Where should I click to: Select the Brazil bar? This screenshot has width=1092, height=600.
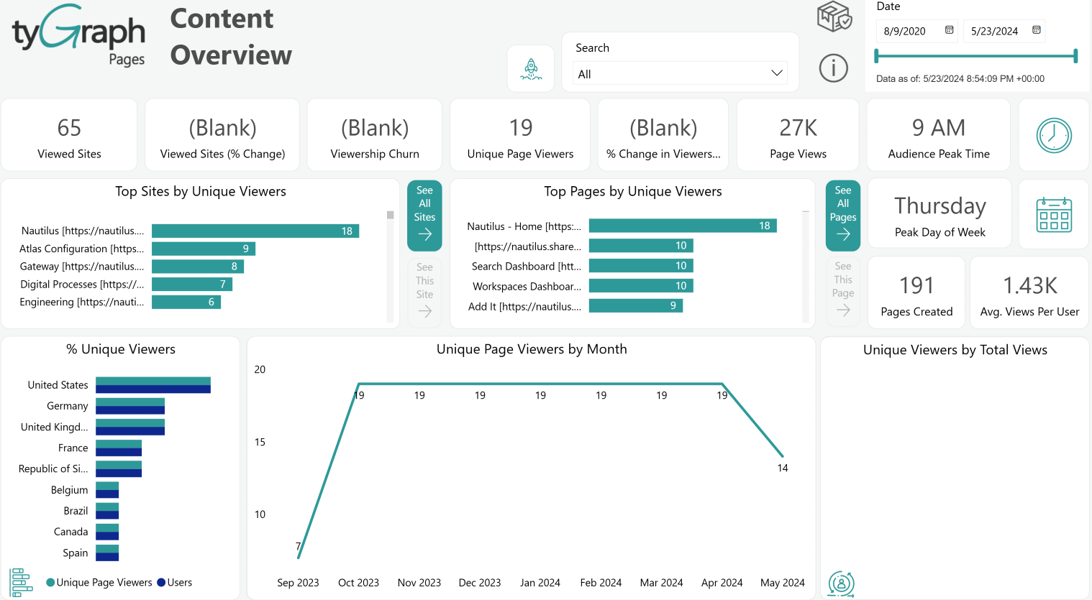(107, 511)
